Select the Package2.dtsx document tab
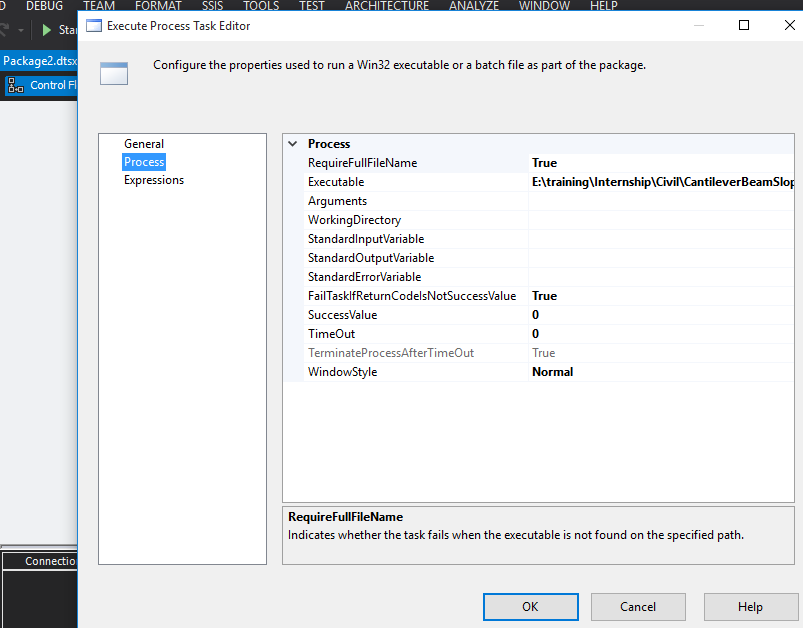Viewport: 803px width, 628px height. [38, 60]
